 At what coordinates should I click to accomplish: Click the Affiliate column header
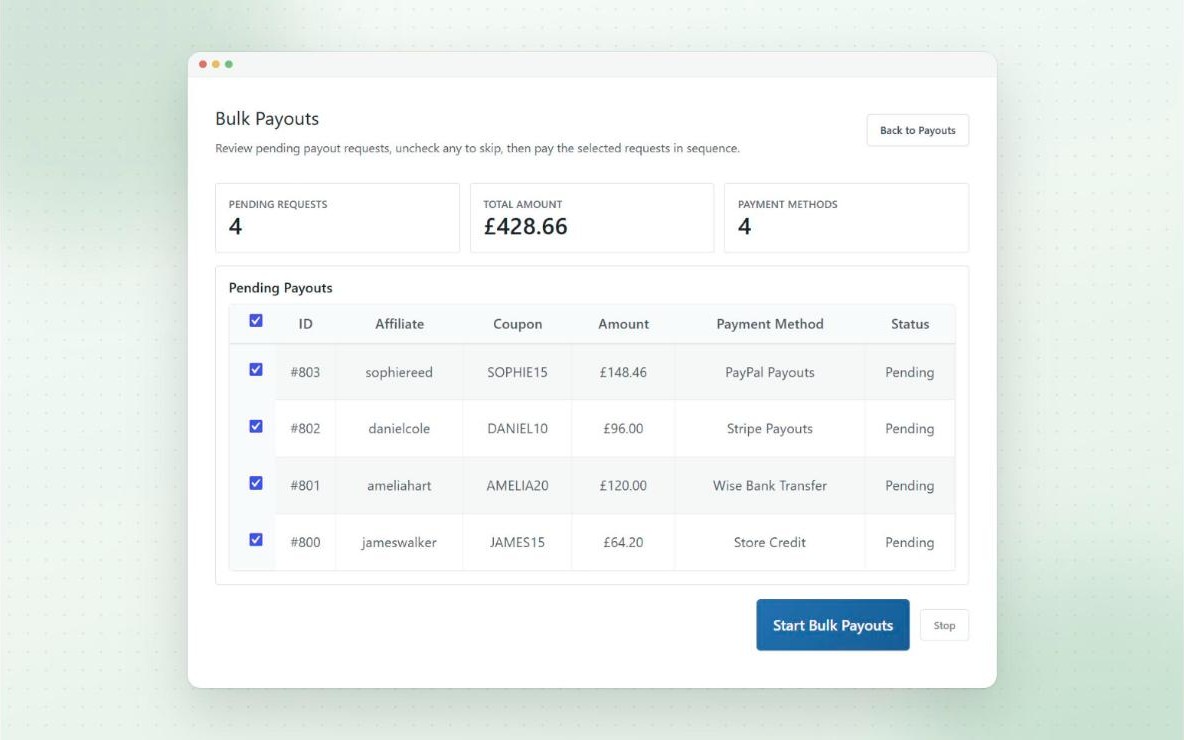pyautogui.click(x=399, y=324)
